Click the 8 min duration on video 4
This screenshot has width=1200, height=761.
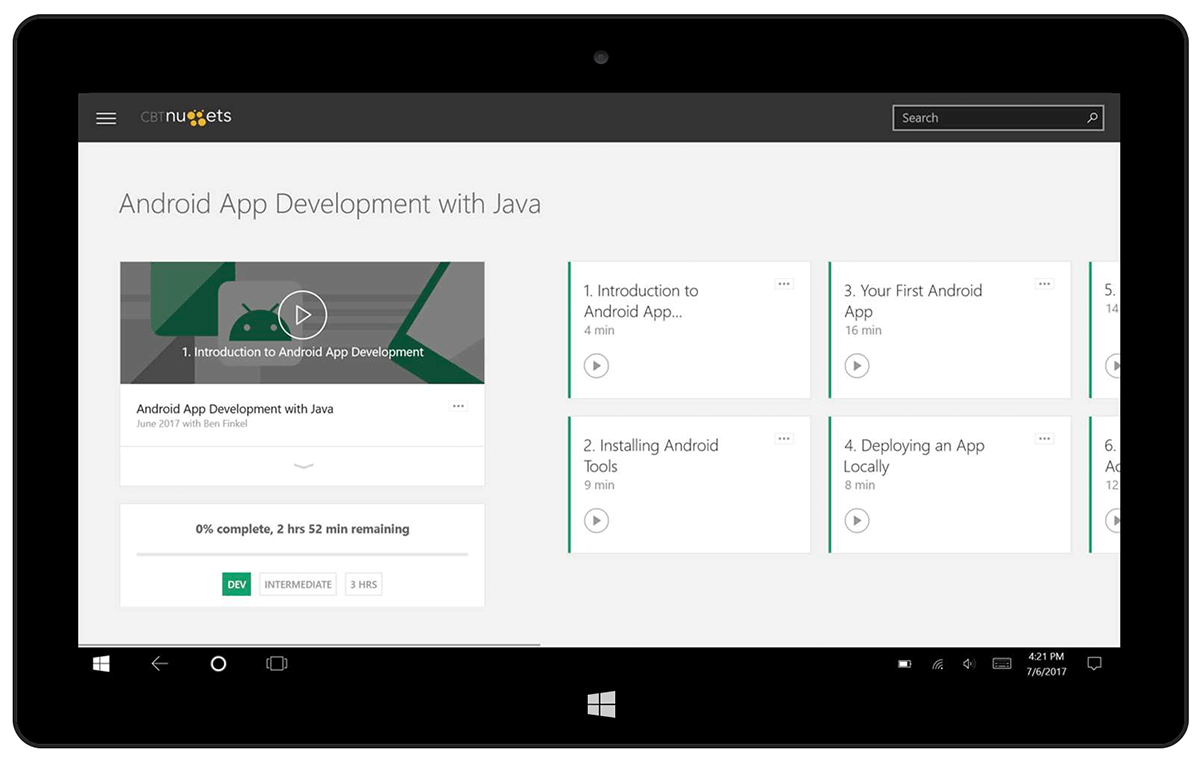(859, 485)
